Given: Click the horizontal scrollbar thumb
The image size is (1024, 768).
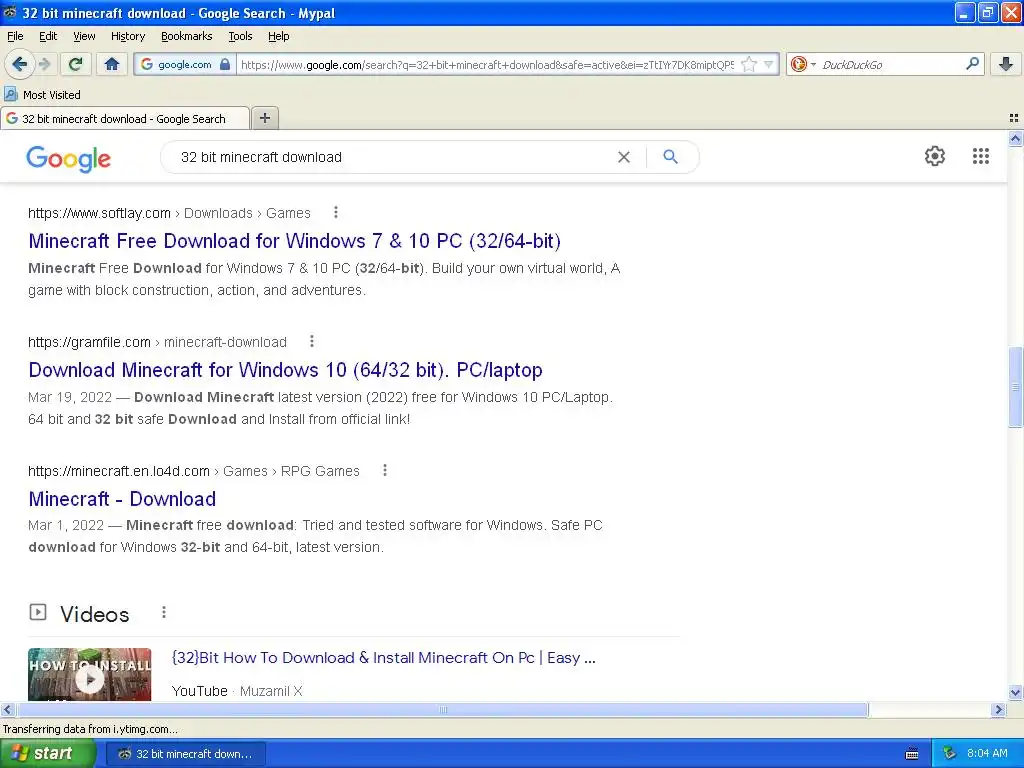Looking at the screenshot, I should pos(442,709).
